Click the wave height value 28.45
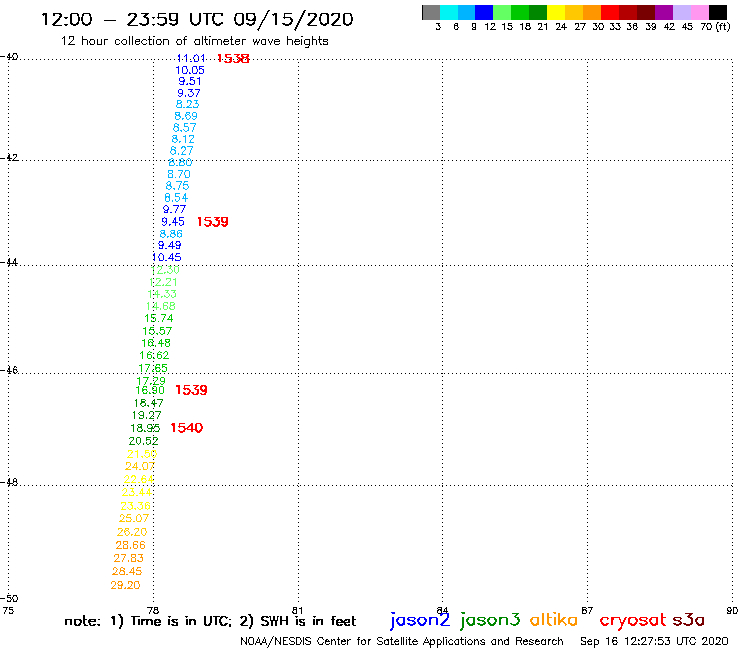This screenshot has width=740, height=650. click(x=127, y=571)
